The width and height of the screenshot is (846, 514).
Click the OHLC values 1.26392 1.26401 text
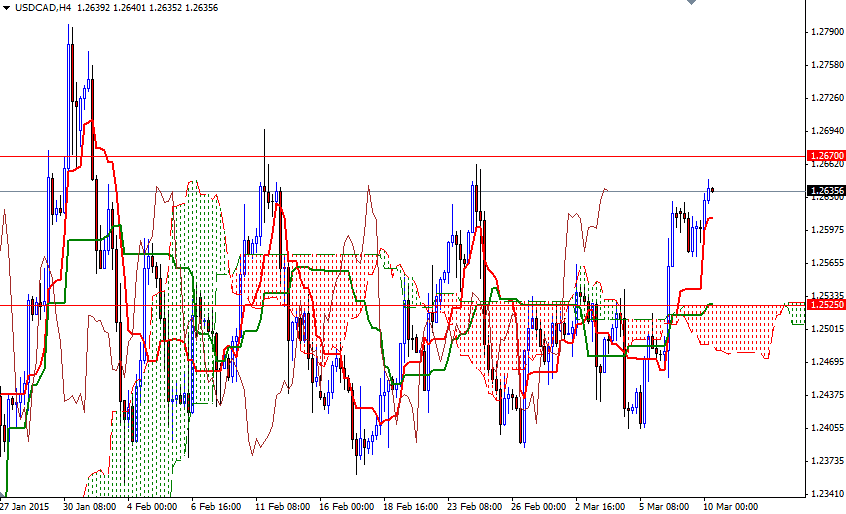pyautogui.click(x=111, y=8)
